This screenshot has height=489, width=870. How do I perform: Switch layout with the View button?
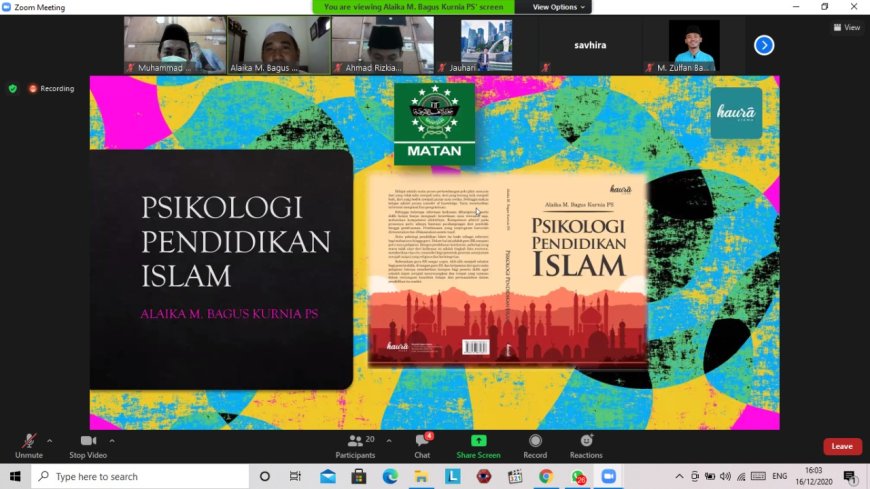(847, 27)
